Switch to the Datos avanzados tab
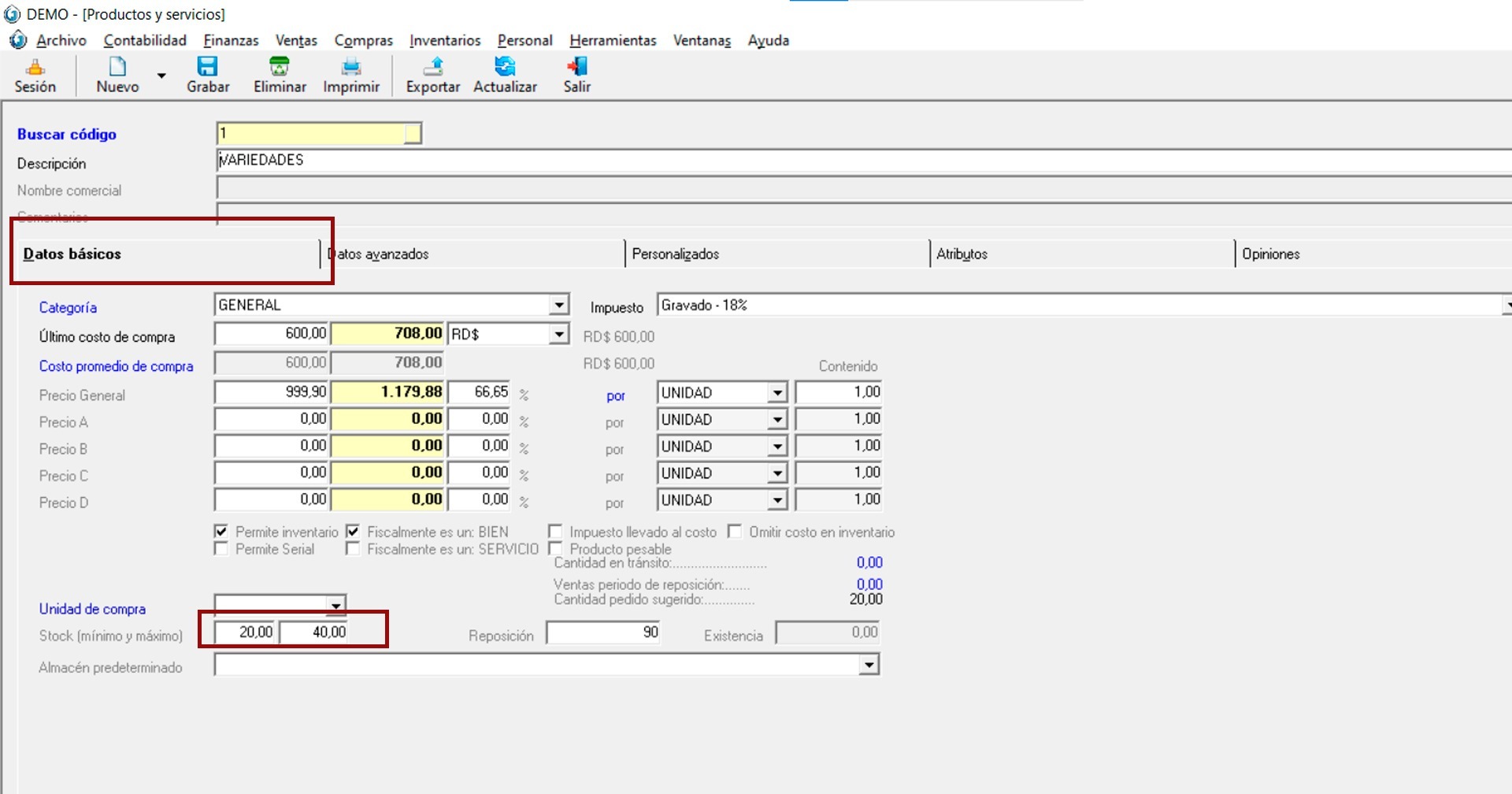Viewport: 1512px width, 794px height. click(378, 254)
